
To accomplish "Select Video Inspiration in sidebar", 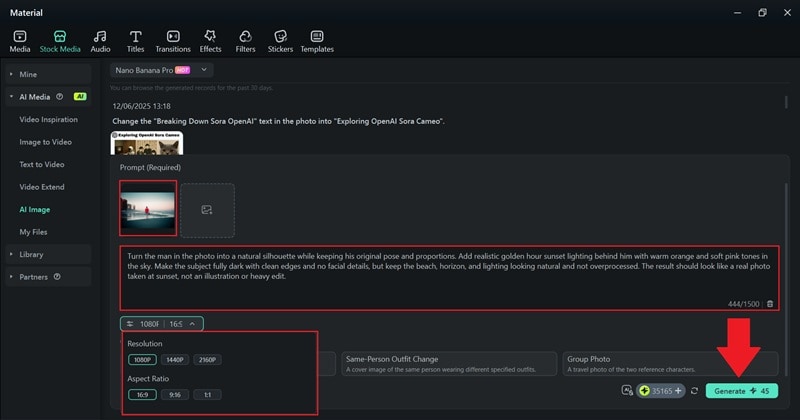I will tap(48, 119).
